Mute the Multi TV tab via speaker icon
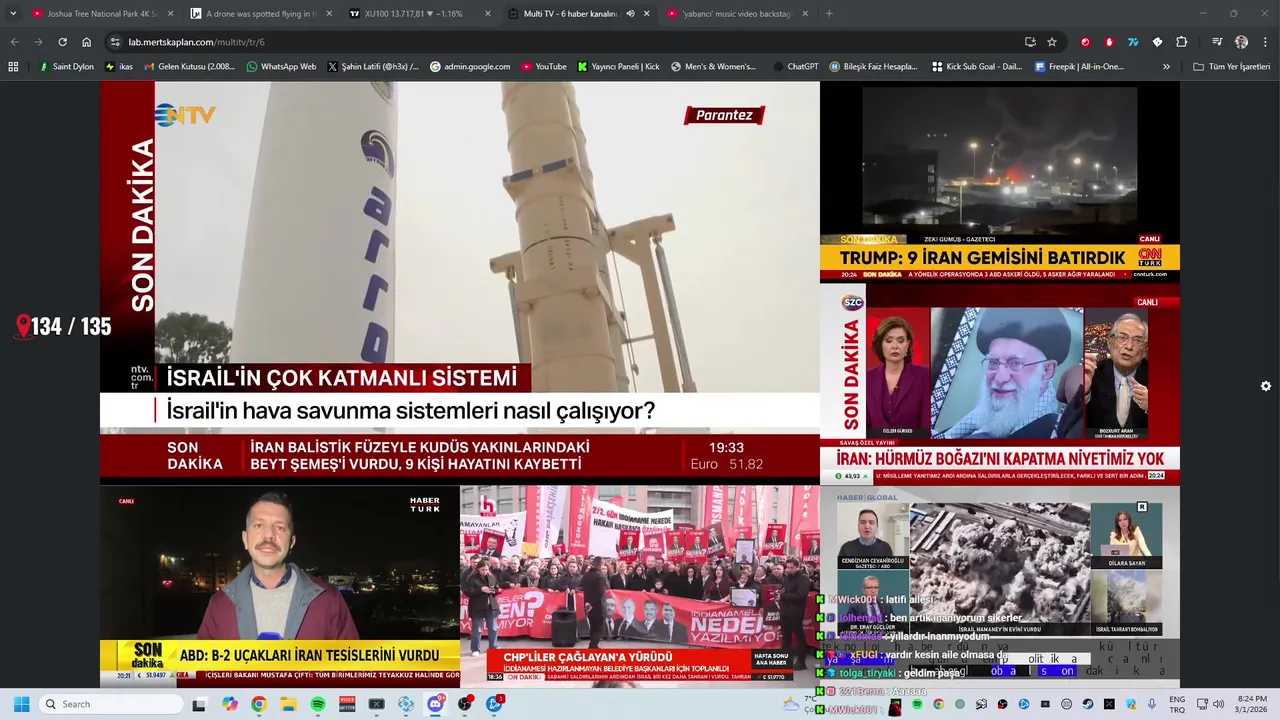Viewport: 1280px width, 720px height. (x=630, y=14)
